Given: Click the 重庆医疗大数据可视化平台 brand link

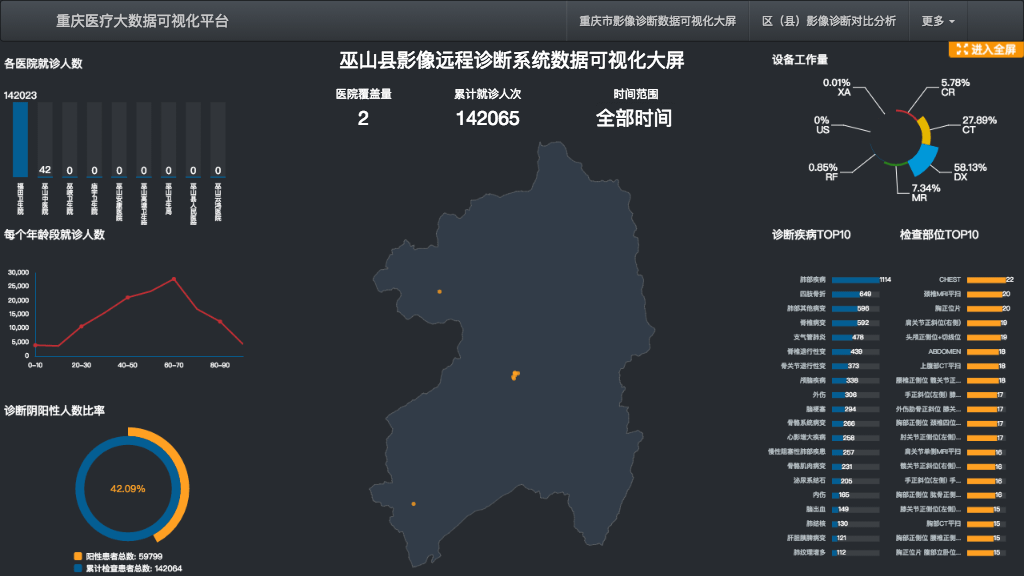Looking at the screenshot, I should click(142, 21).
